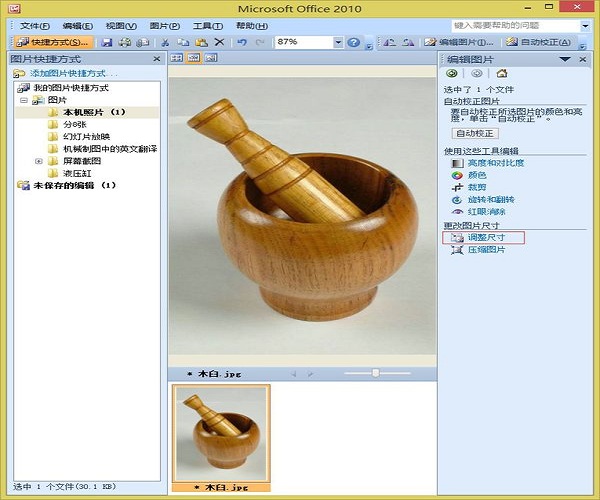Open 亮度和对比度 brightness and contrast tool
Viewport: 600px width, 500px height.
click(495, 162)
